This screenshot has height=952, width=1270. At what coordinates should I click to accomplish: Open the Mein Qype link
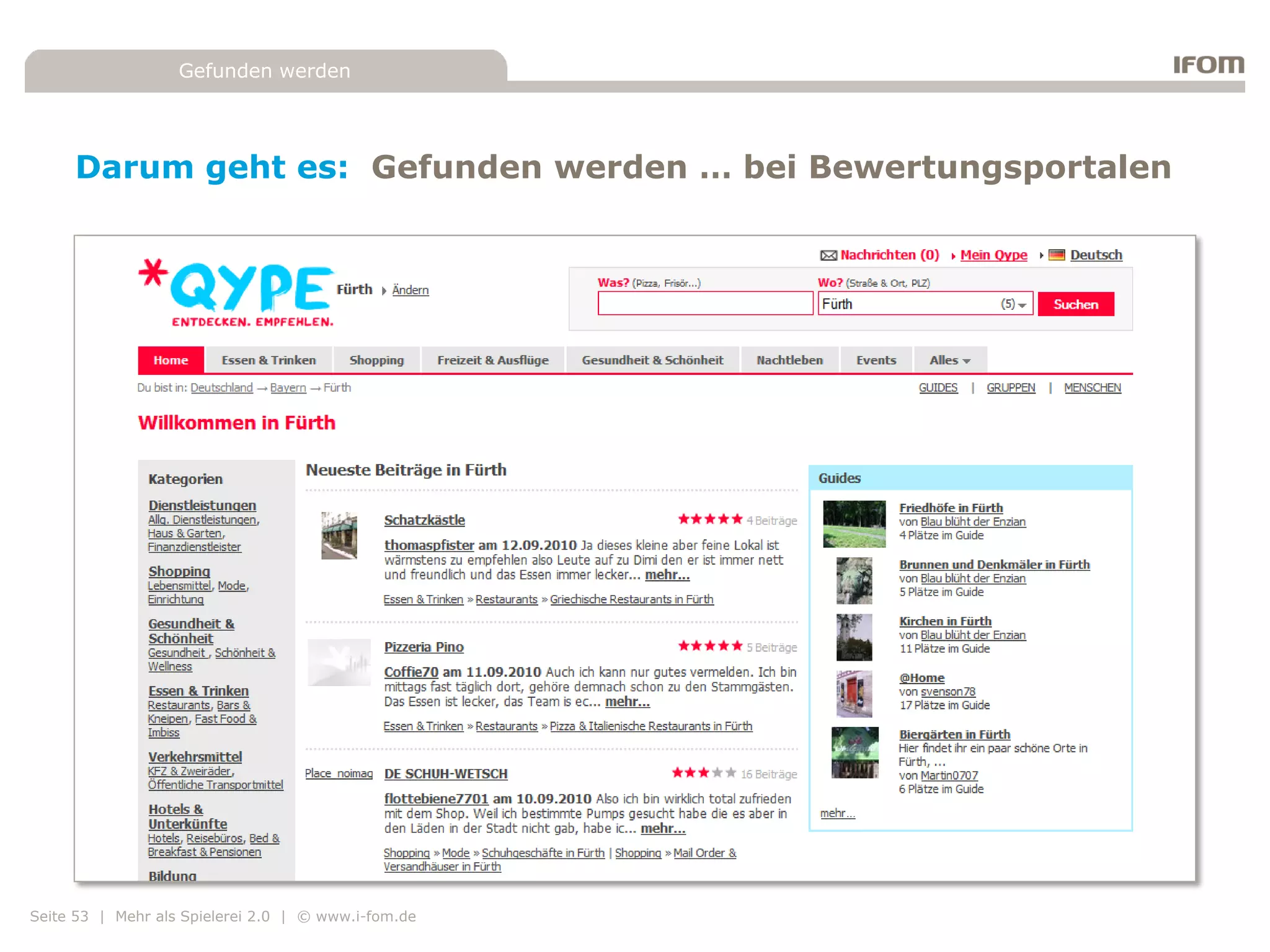pos(993,255)
